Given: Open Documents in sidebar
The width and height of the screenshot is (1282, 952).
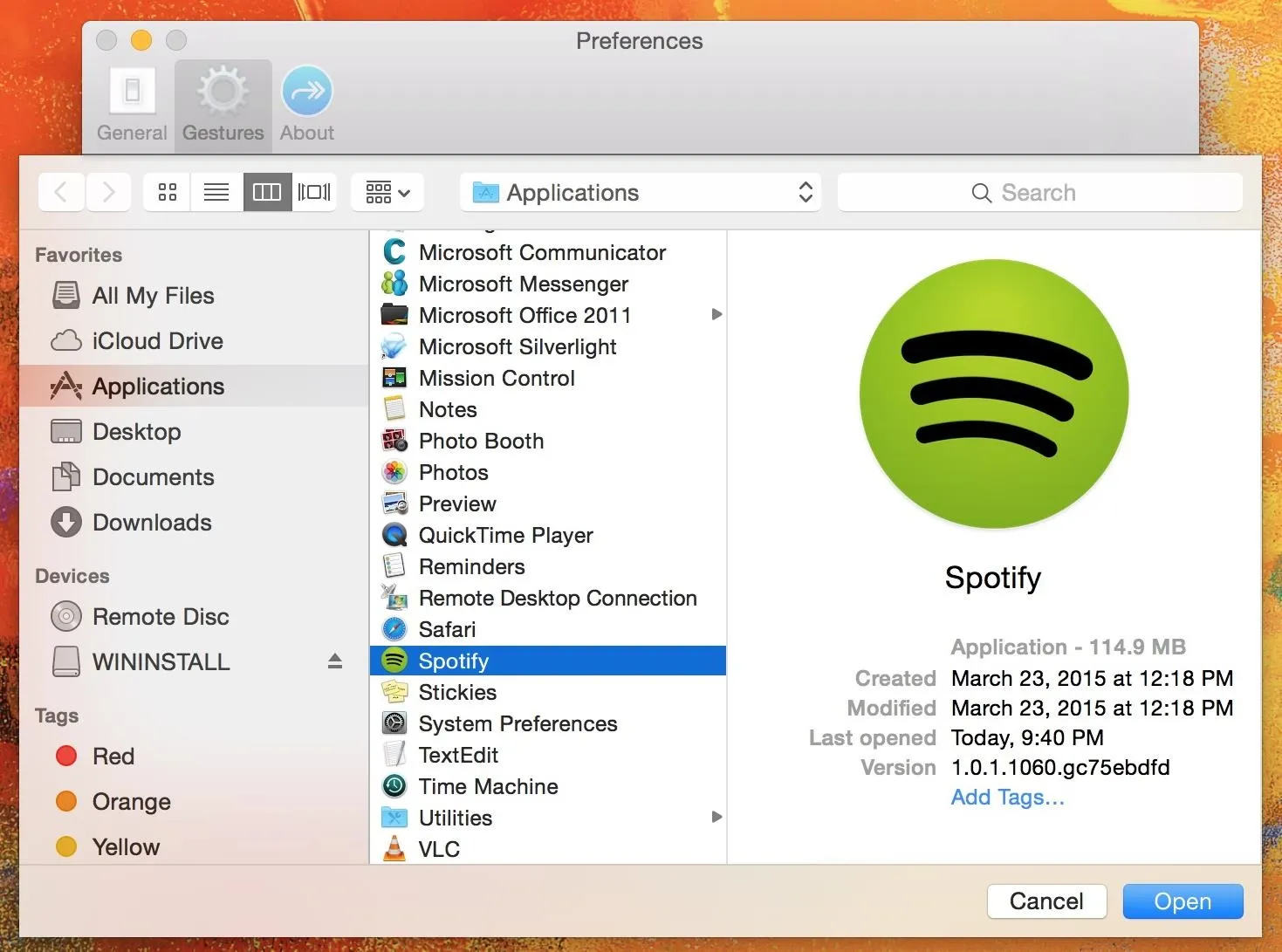Looking at the screenshot, I should (194, 477).
